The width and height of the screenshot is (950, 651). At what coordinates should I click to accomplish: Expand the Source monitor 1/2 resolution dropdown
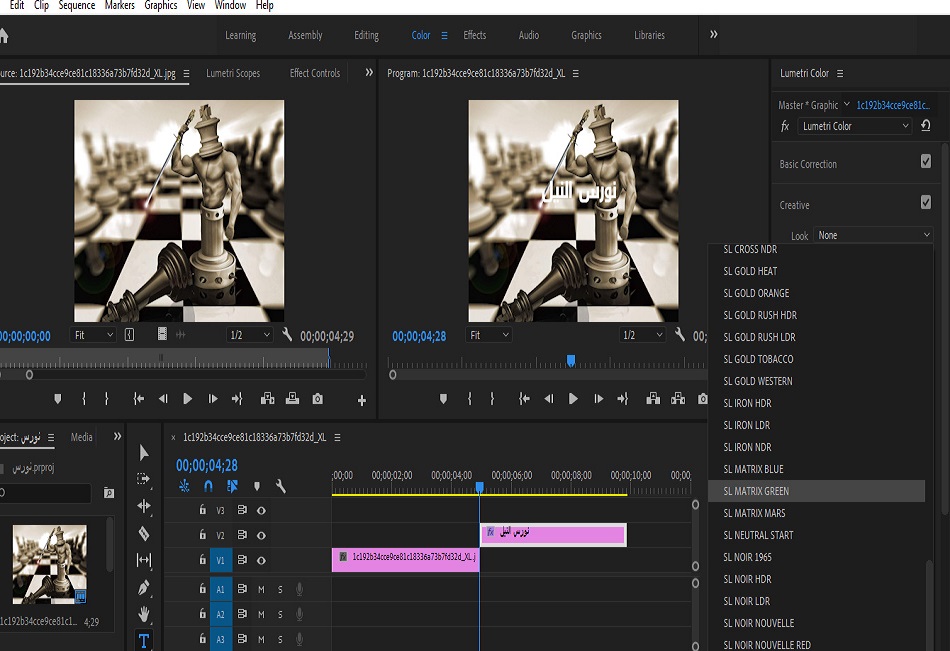(248, 336)
